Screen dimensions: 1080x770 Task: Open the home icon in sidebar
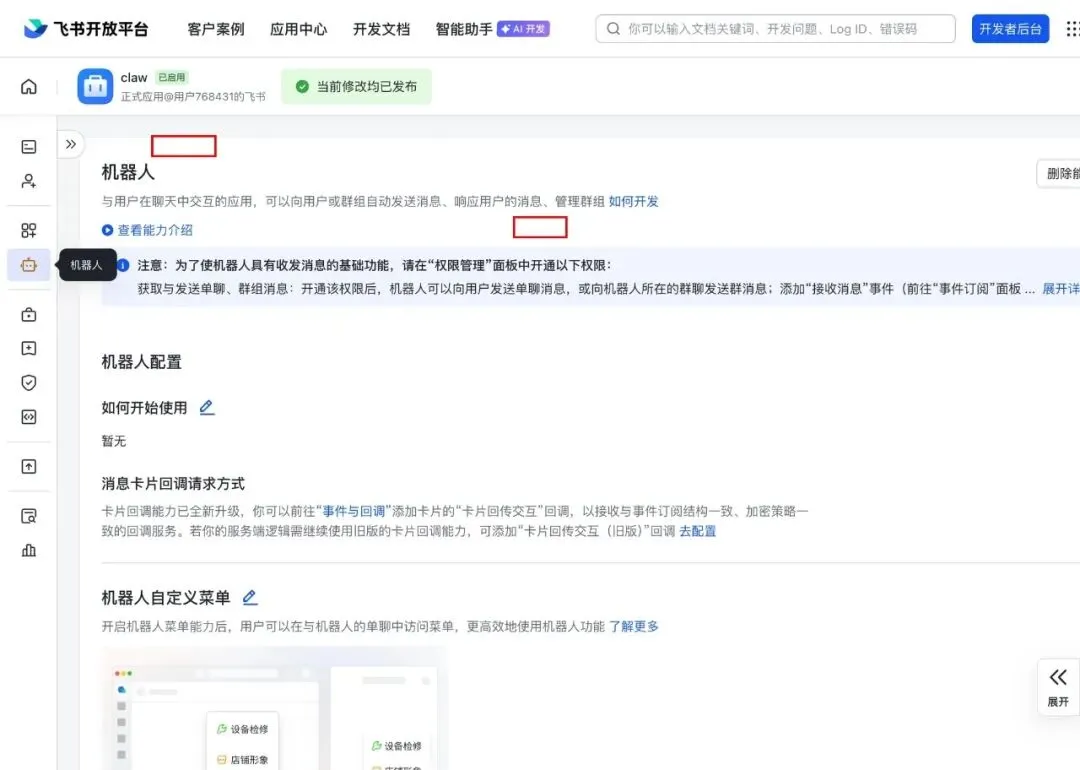click(x=29, y=86)
